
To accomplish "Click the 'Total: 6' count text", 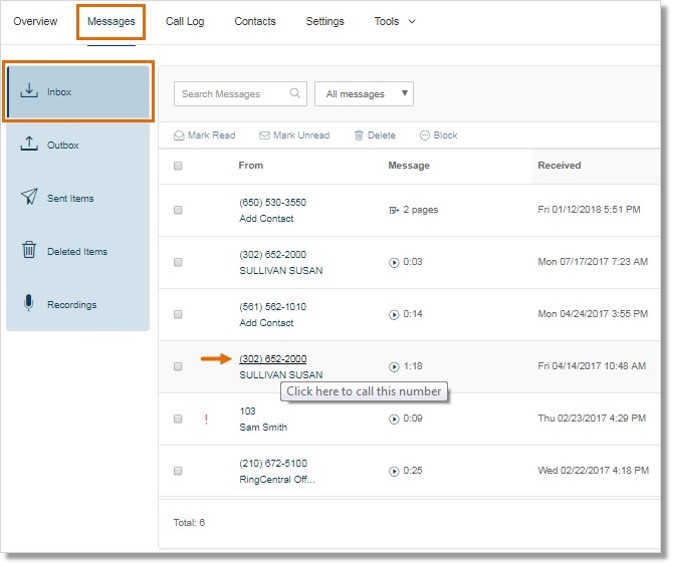I will pyautogui.click(x=189, y=523).
